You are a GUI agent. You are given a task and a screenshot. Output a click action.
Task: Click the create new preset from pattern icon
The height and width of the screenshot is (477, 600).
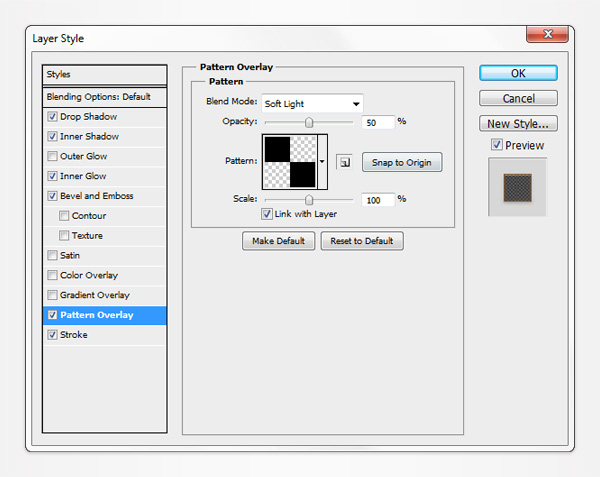343,162
